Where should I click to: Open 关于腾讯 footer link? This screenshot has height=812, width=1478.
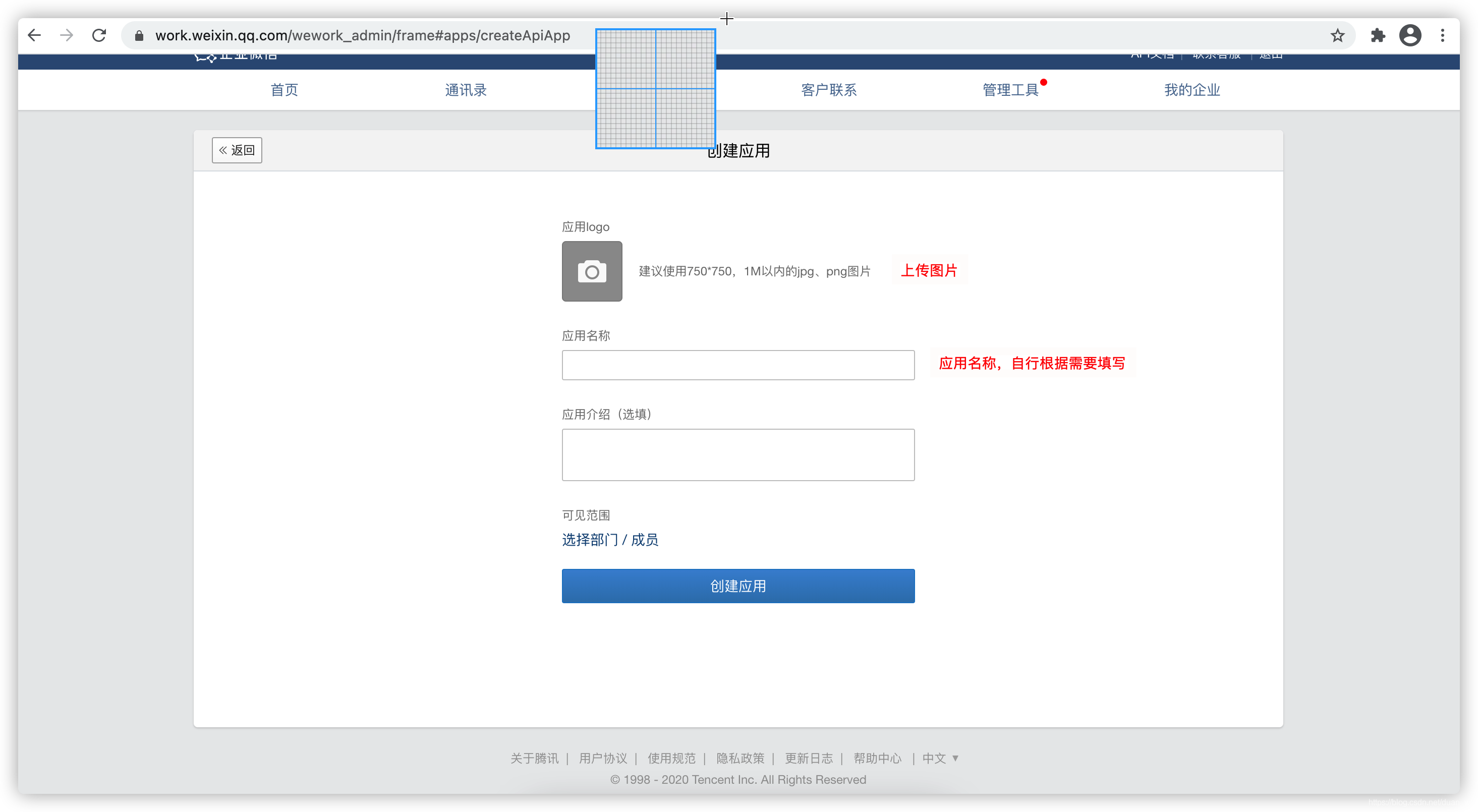coord(534,758)
